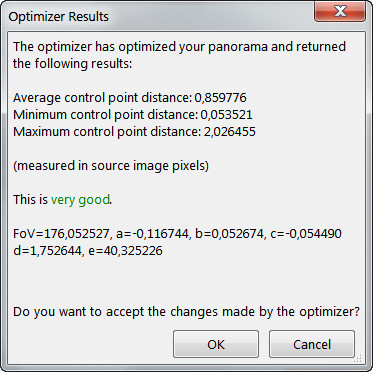This screenshot has width=373, height=372.
Task: Select the maximum control point distance value 2,026455
Action: [x=229, y=132]
